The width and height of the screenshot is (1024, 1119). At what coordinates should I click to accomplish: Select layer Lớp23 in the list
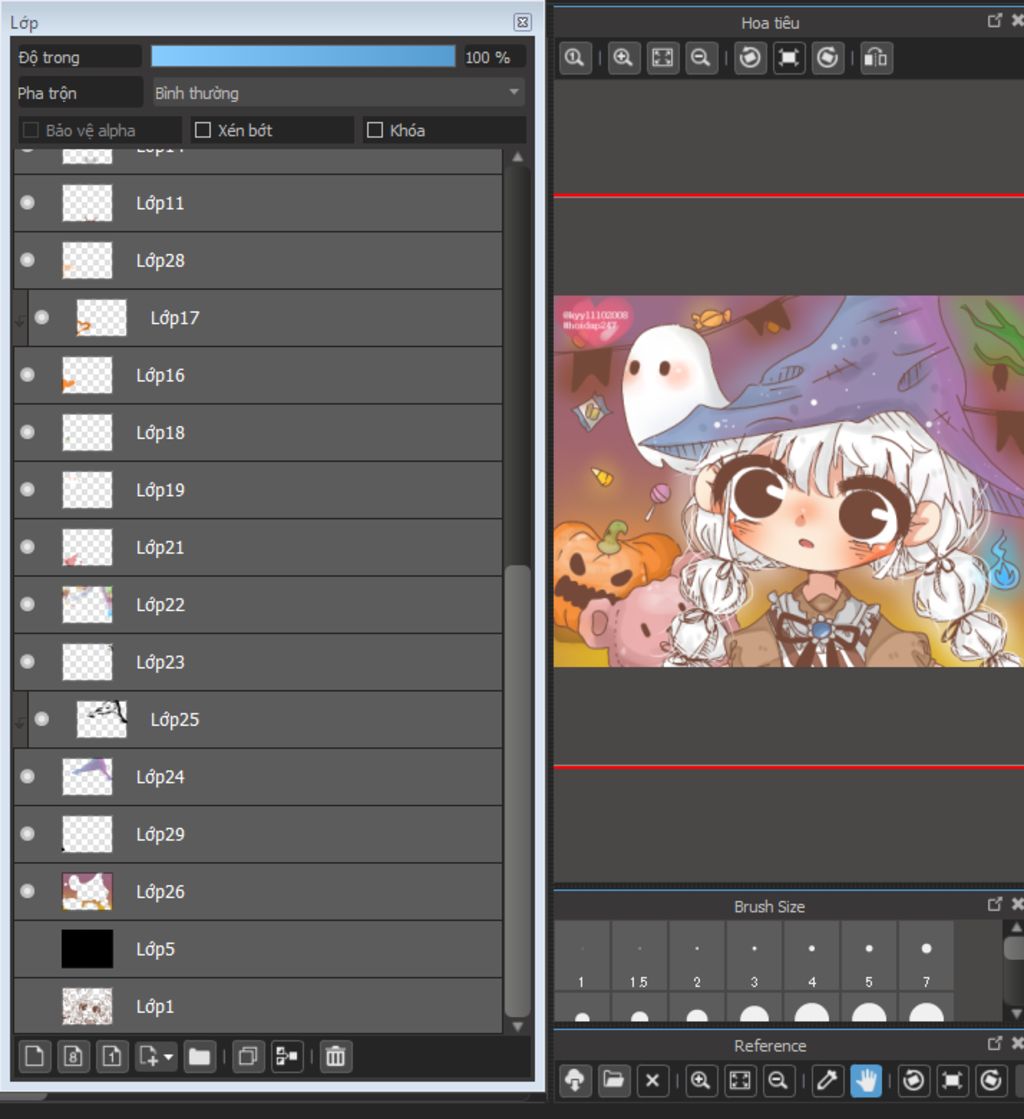258,662
